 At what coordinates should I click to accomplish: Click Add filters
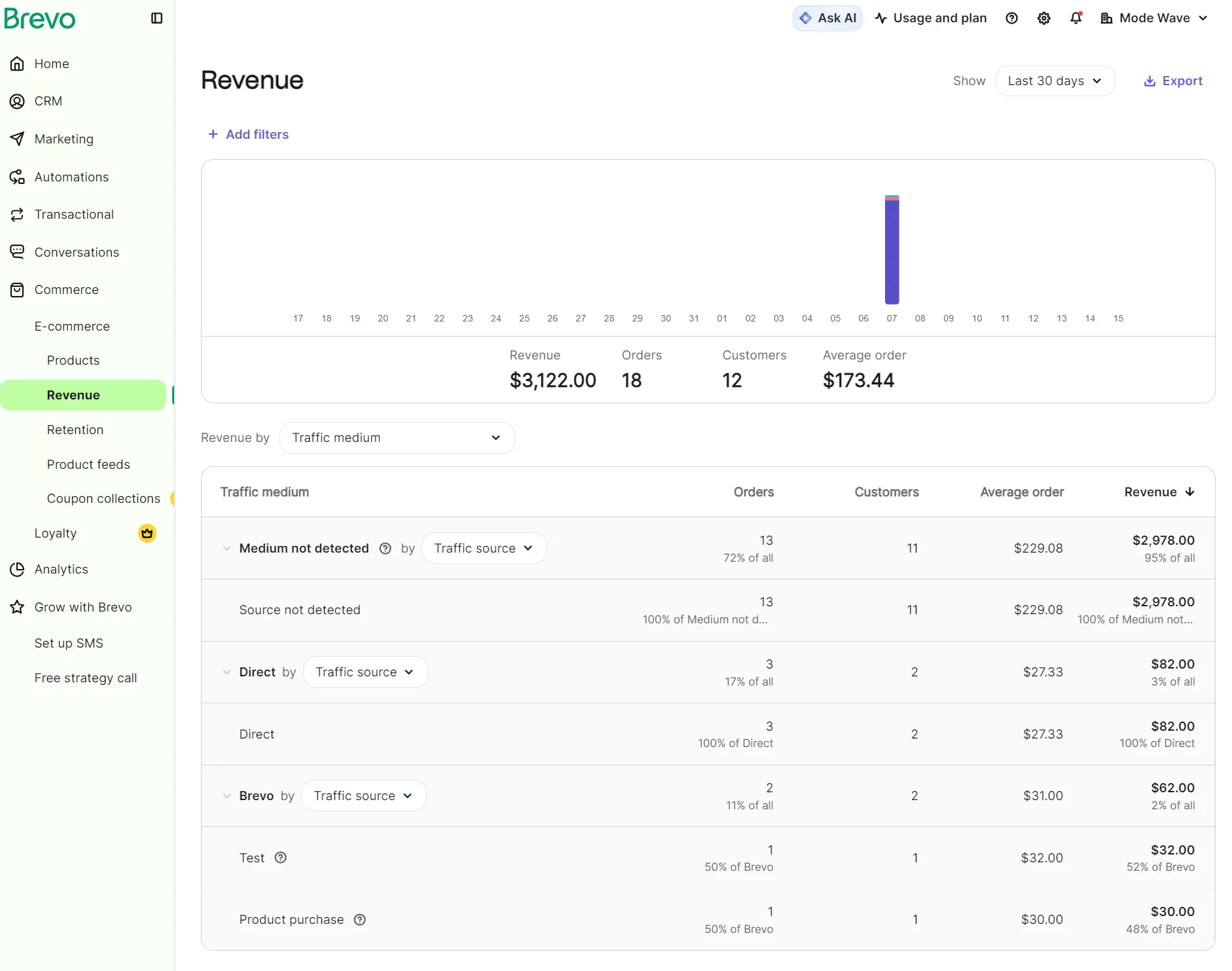coord(248,134)
